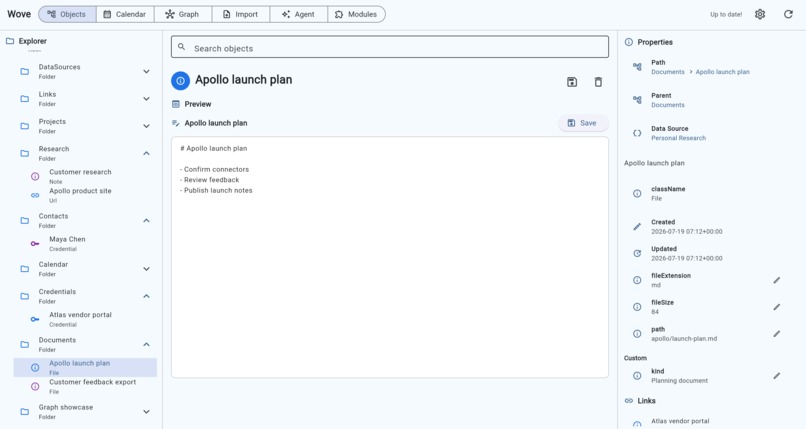Switch to the Objects tab
Screen dimensions: 806x429
click(x=67, y=14)
